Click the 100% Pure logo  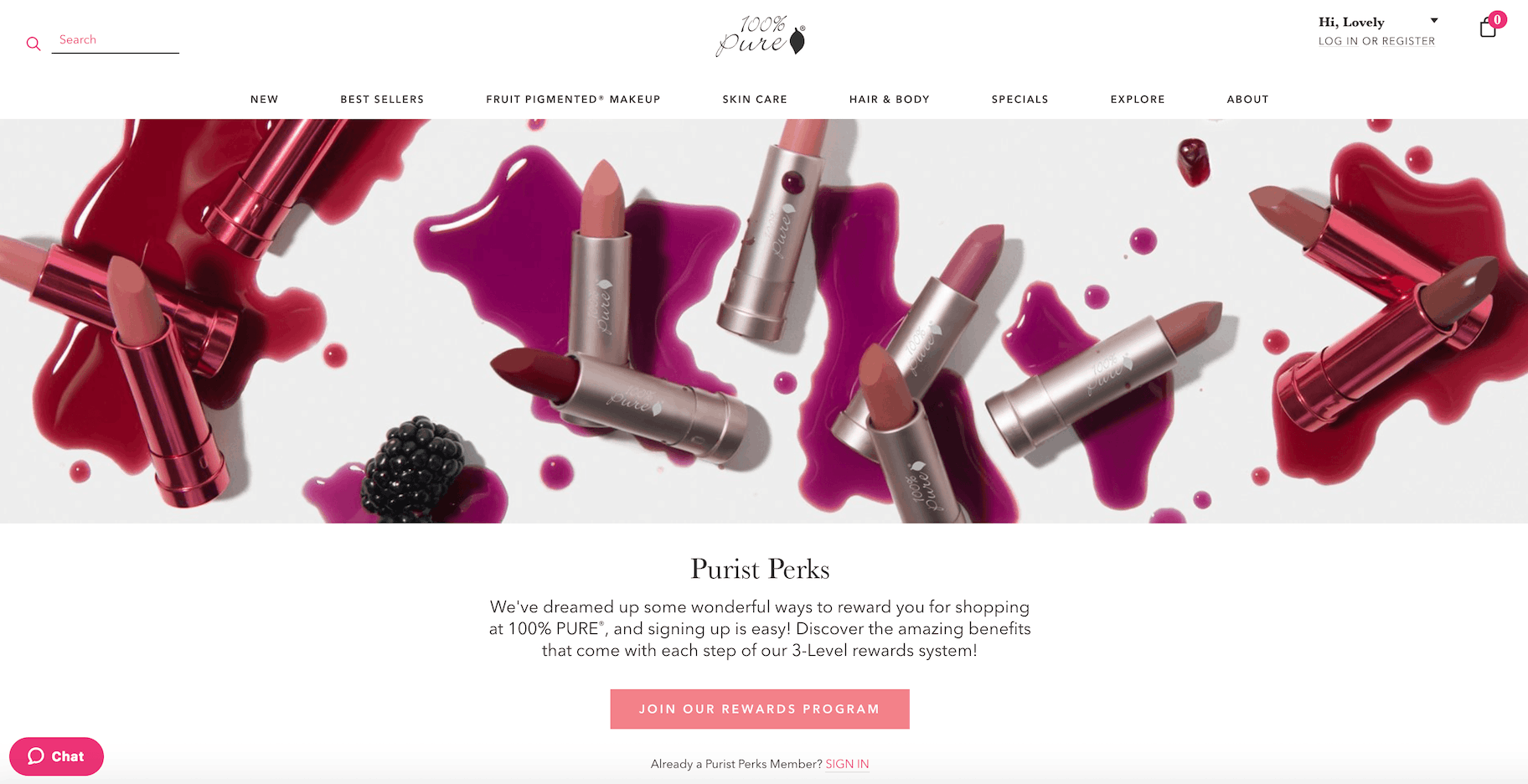761,36
